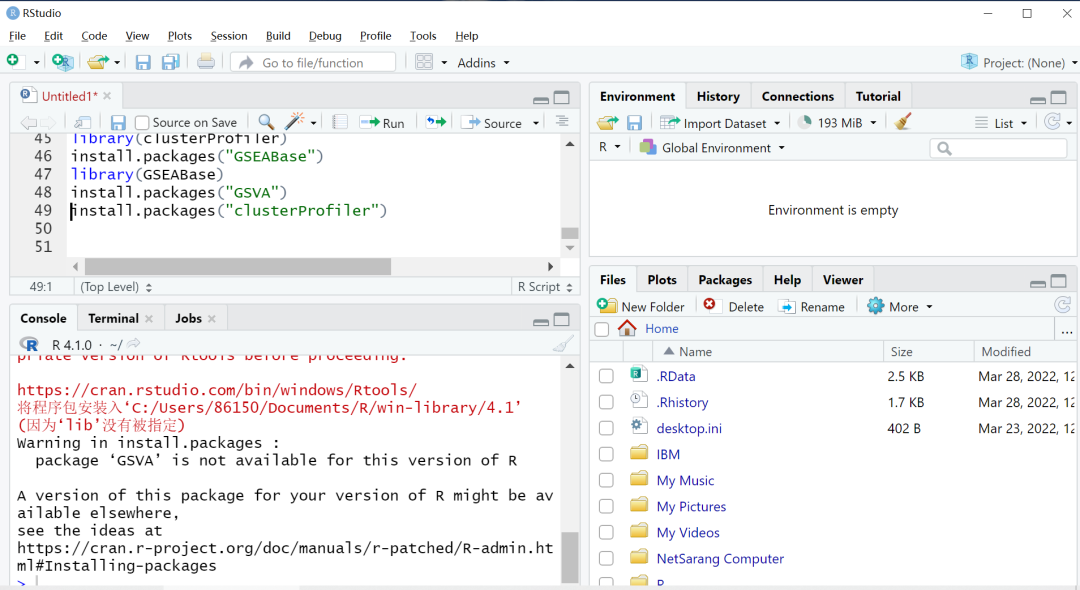1080x590 pixels.
Task: Tick checkbox for .Rhistory file
Action: 606,402
